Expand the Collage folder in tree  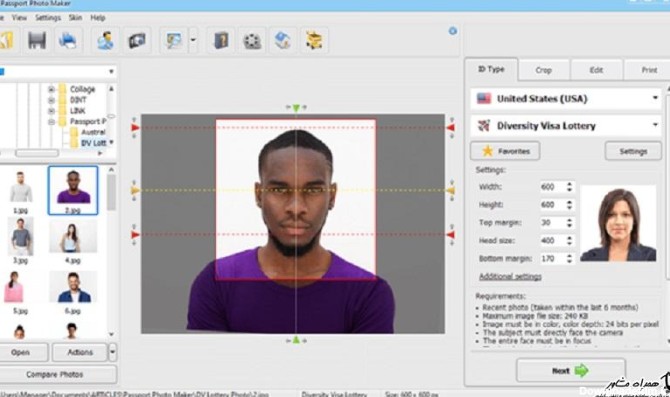click(51, 89)
